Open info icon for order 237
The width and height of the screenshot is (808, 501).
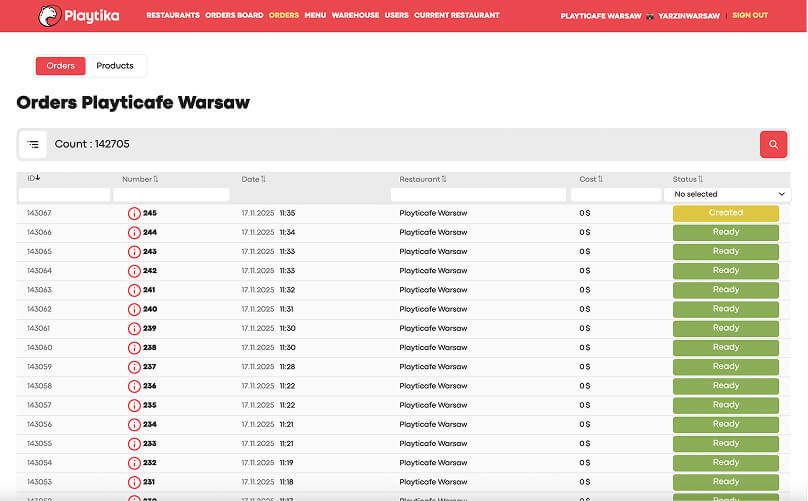click(x=134, y=367)
